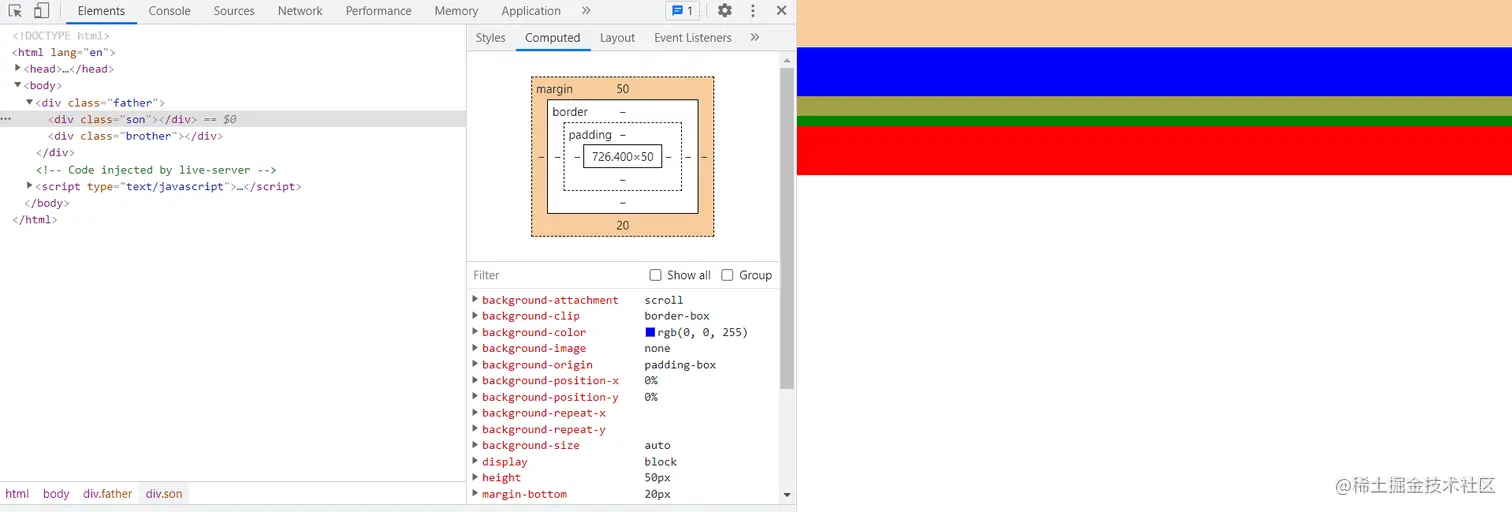Click the padding-box value text
Image resolution: width=1512 pixels, height=512 pixels.
680,364
